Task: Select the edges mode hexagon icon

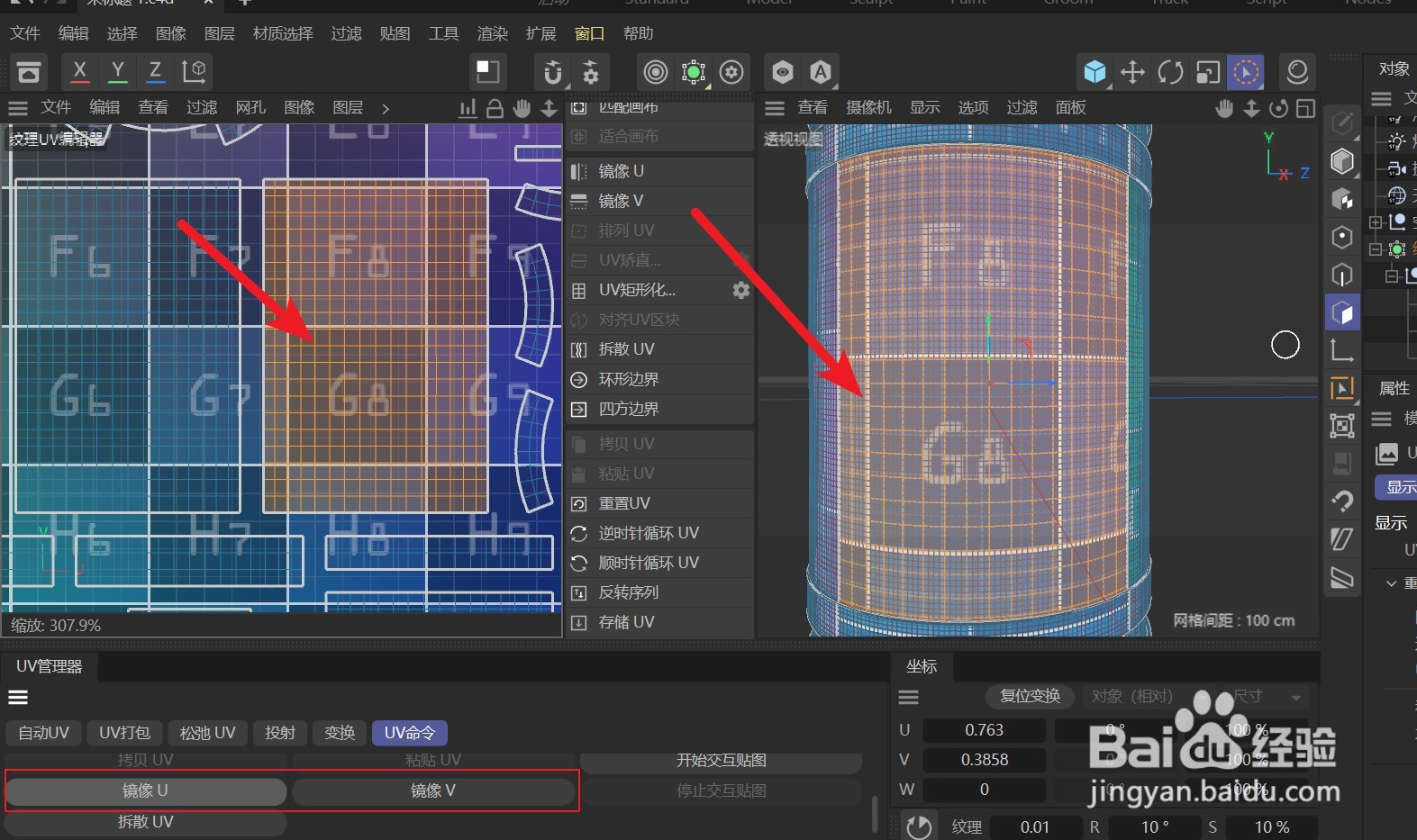Action: click(1342, 275)
